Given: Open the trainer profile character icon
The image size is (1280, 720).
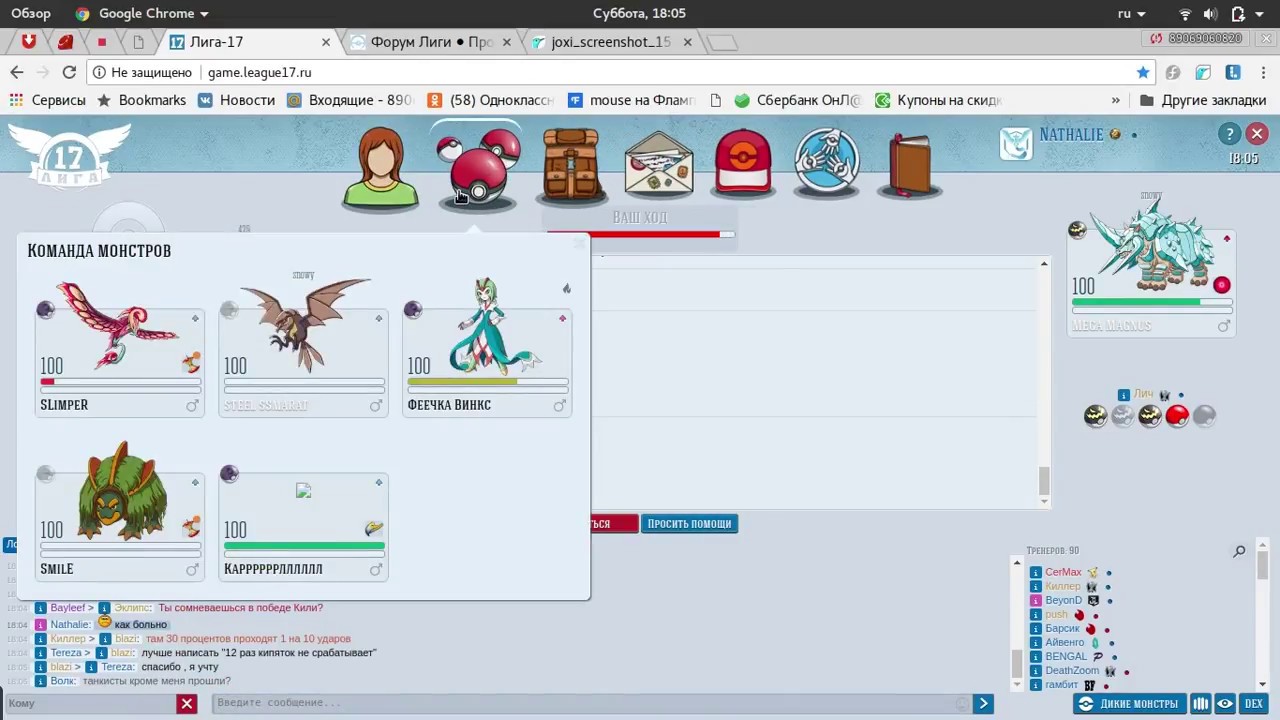Looking at the screenshot, I should pyautogui.click(x=380, y=167).
